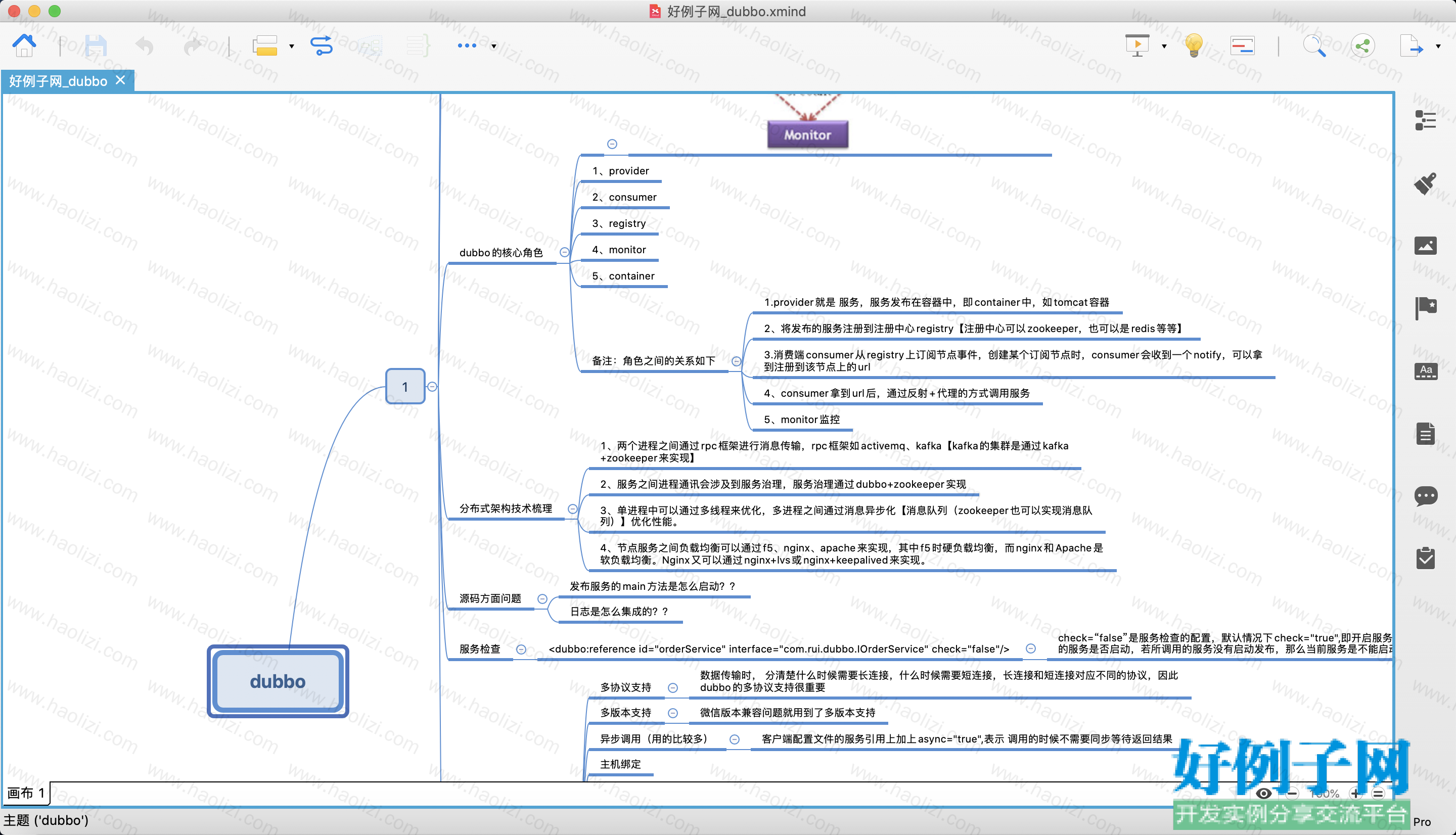Open the presentation mode dropdown arrow
Viewport: 1456px width, 835px height.
(x=1164, y=47)
